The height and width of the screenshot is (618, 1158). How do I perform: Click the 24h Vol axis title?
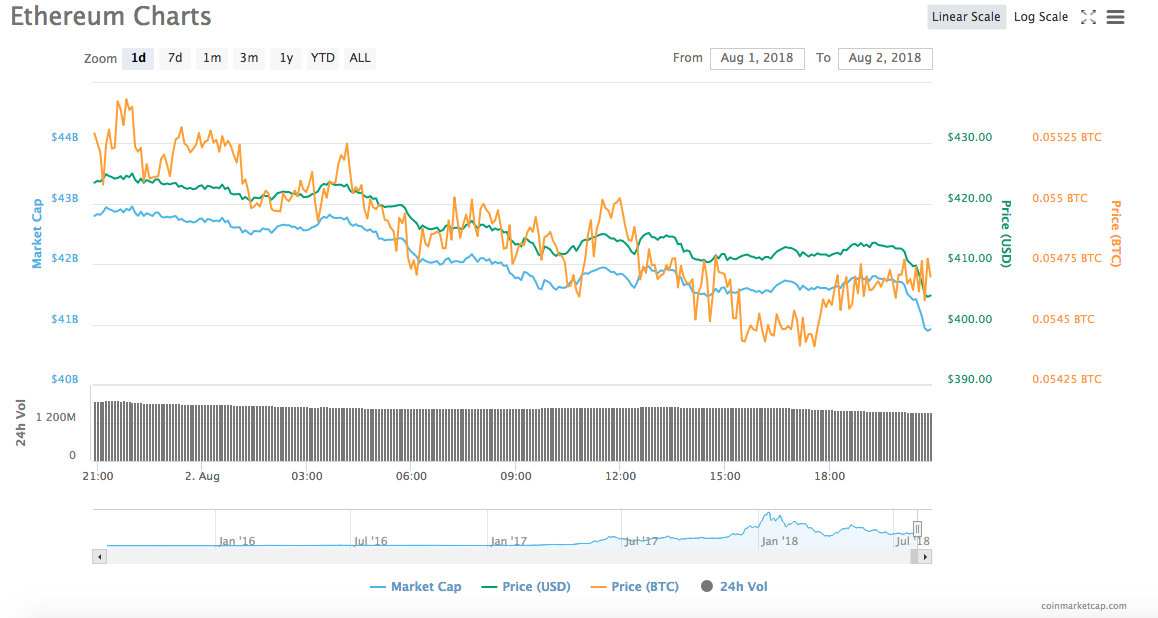[x=21, y=422]
